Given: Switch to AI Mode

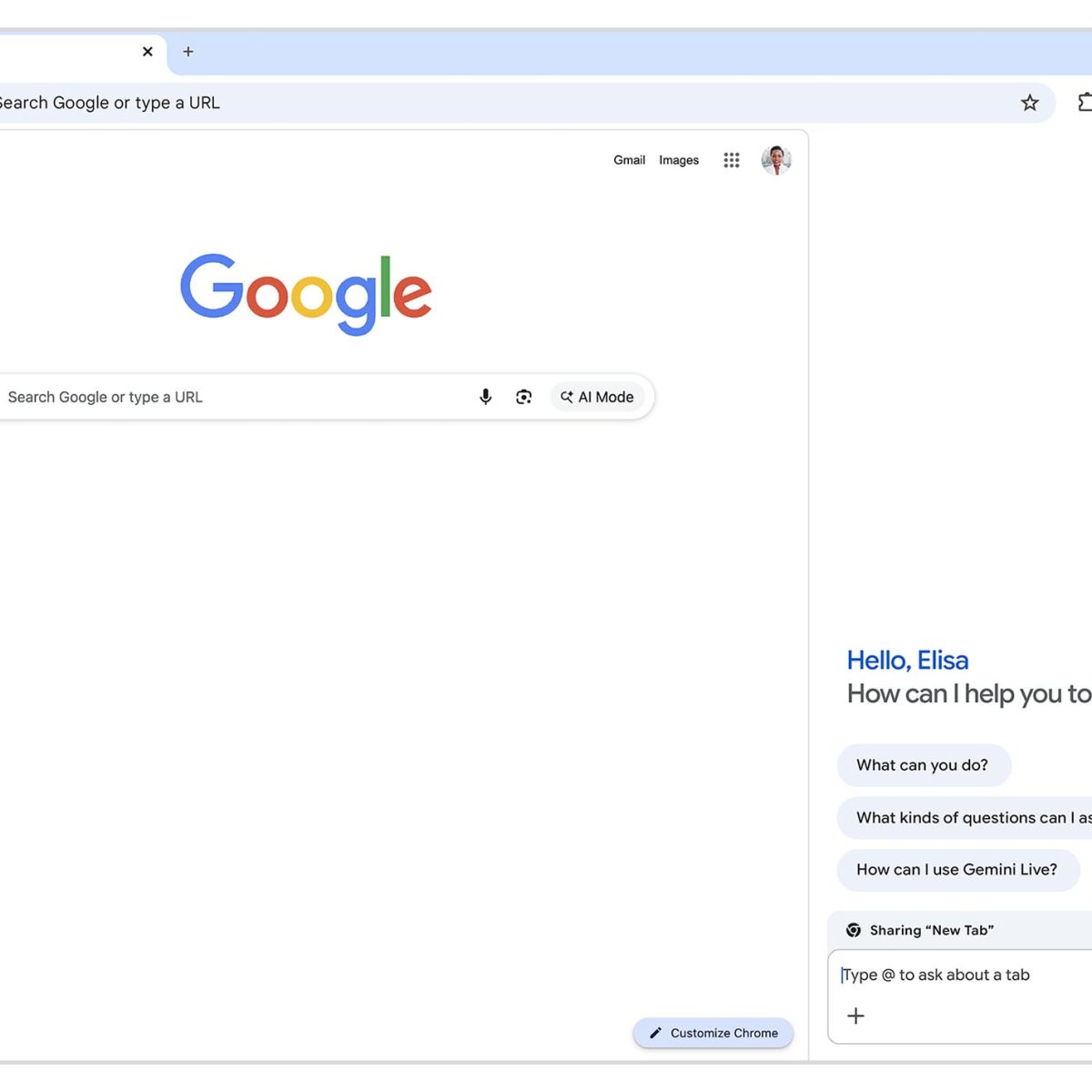Looking at the screenshot, I should (597, 397).
